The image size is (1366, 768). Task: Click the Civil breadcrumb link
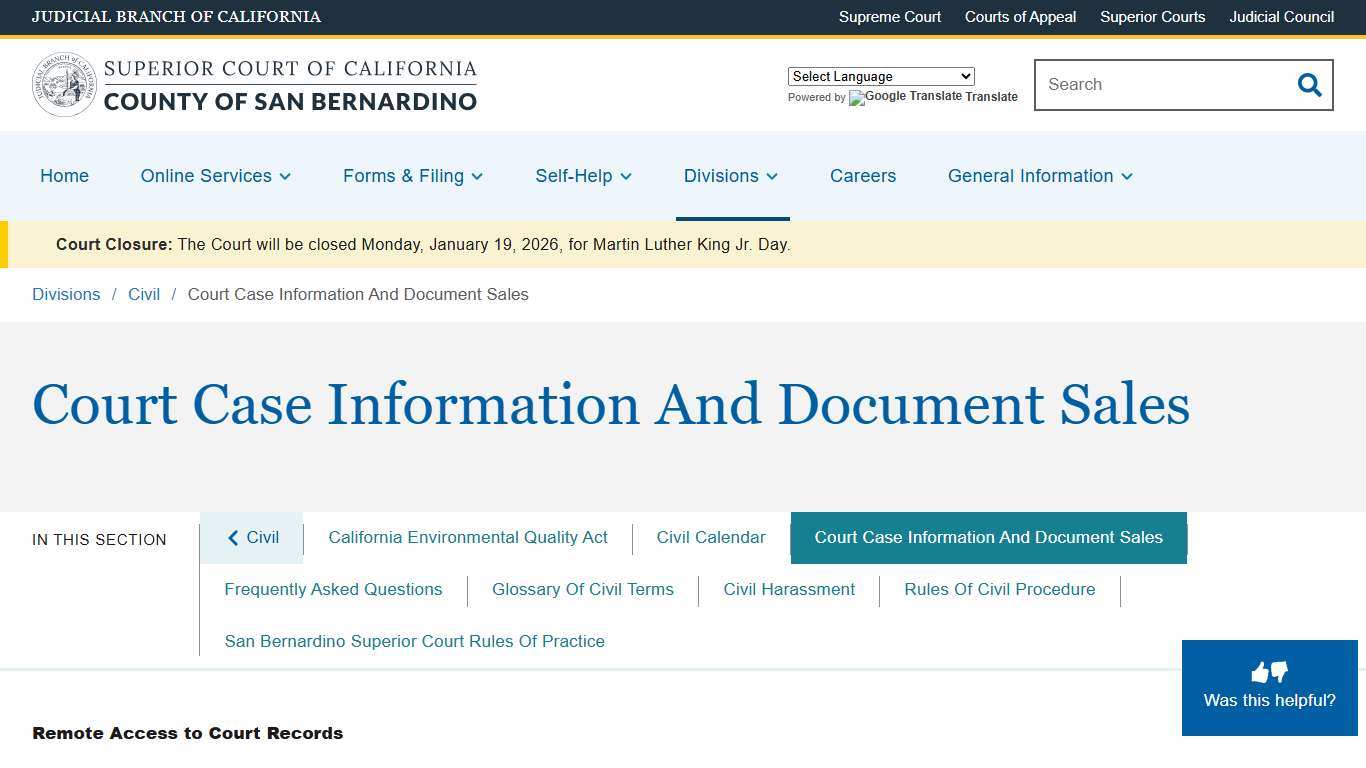coord(144,294)
